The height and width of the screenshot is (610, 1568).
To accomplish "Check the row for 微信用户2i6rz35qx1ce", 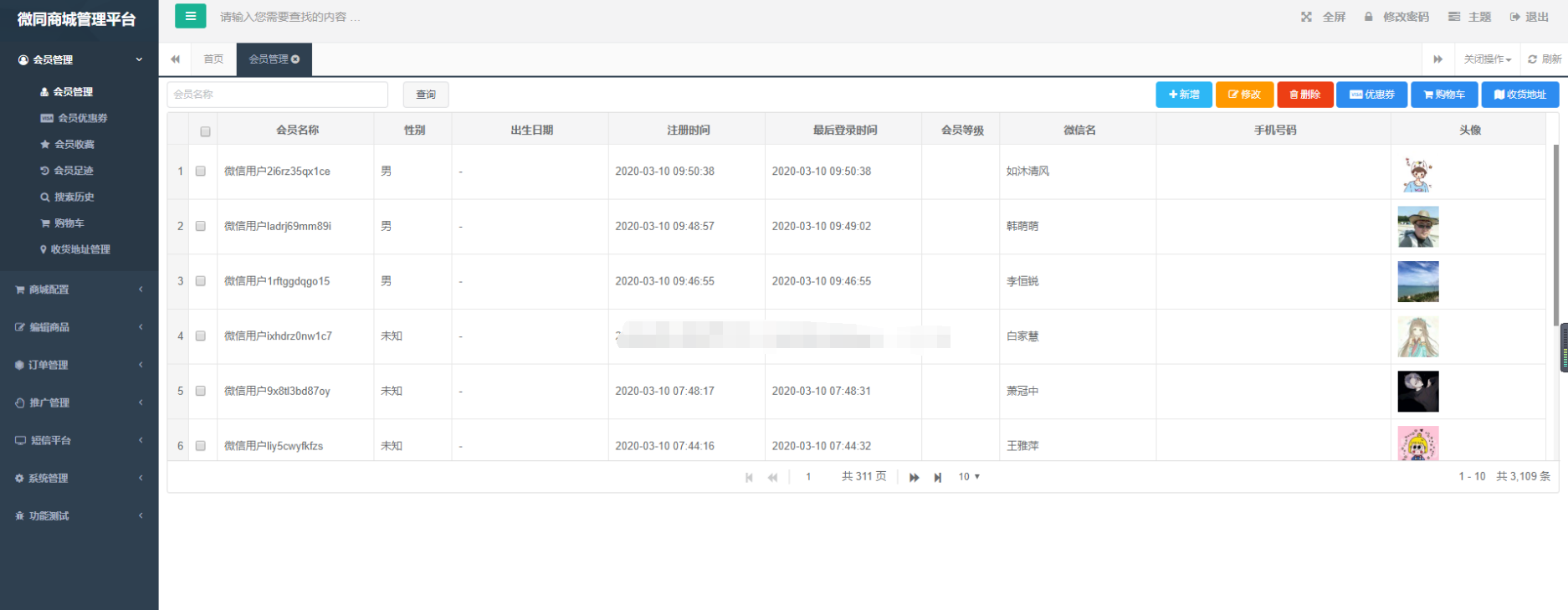I will tap(201, 171).
